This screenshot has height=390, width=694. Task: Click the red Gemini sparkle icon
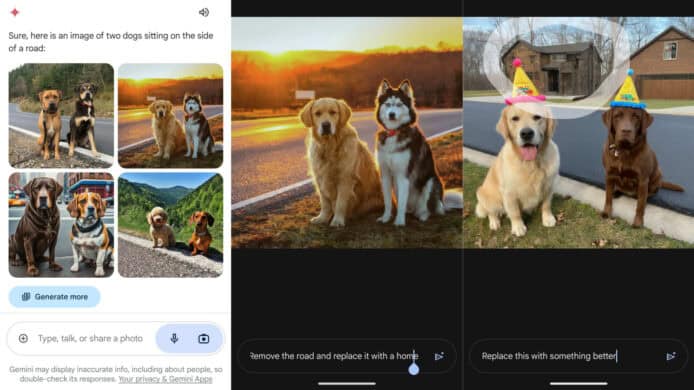point(15,12)
